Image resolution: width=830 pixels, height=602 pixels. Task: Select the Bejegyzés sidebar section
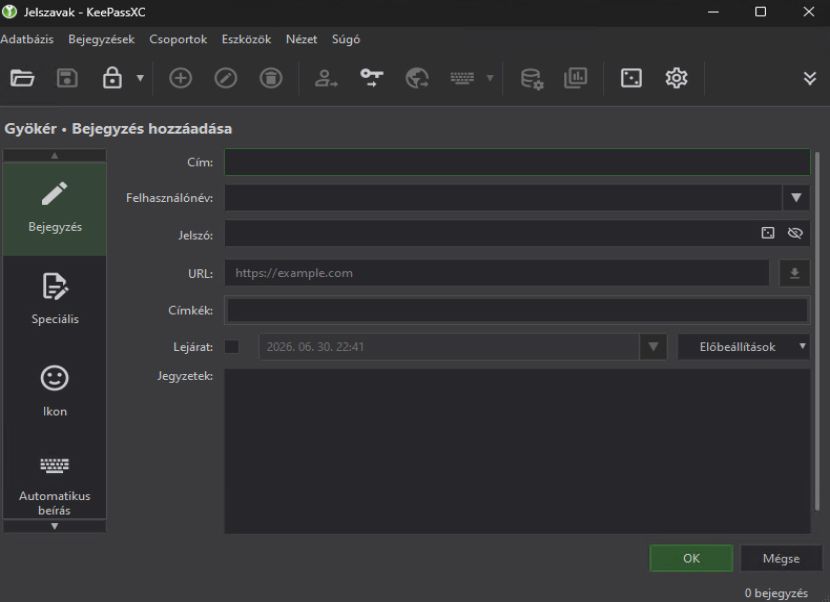point(55,209)
